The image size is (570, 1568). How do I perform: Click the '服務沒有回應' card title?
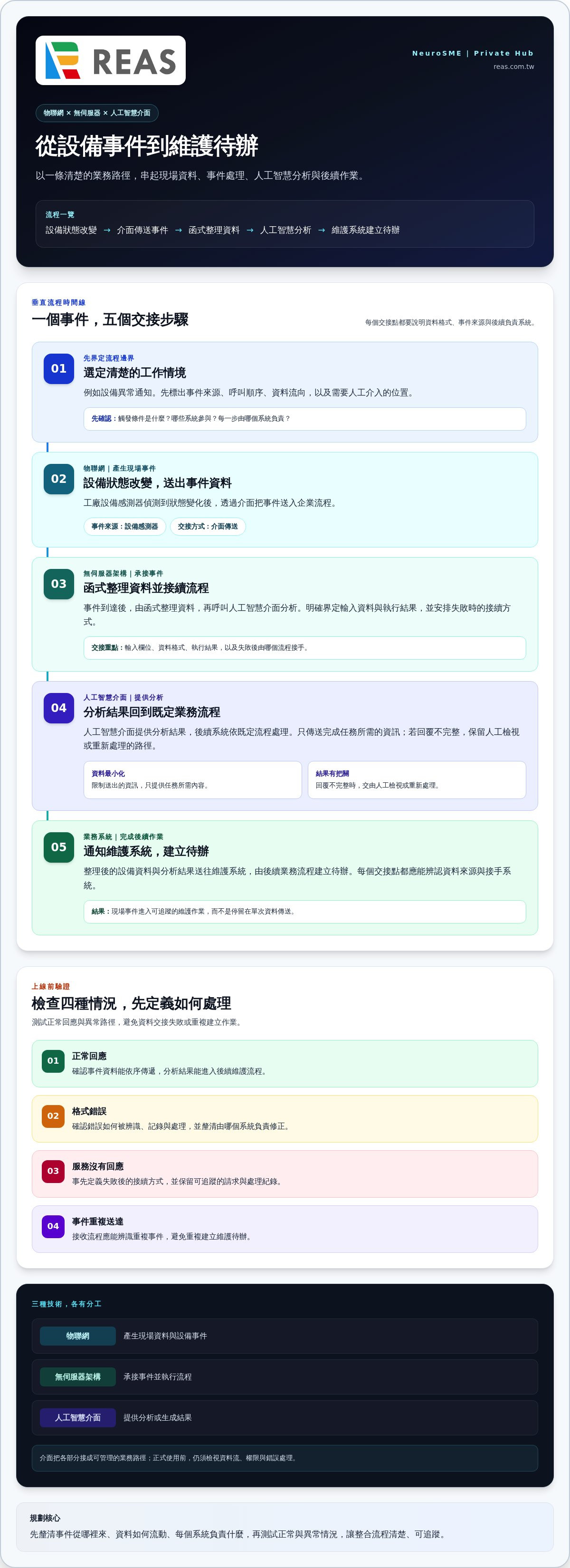point(97,1166)
